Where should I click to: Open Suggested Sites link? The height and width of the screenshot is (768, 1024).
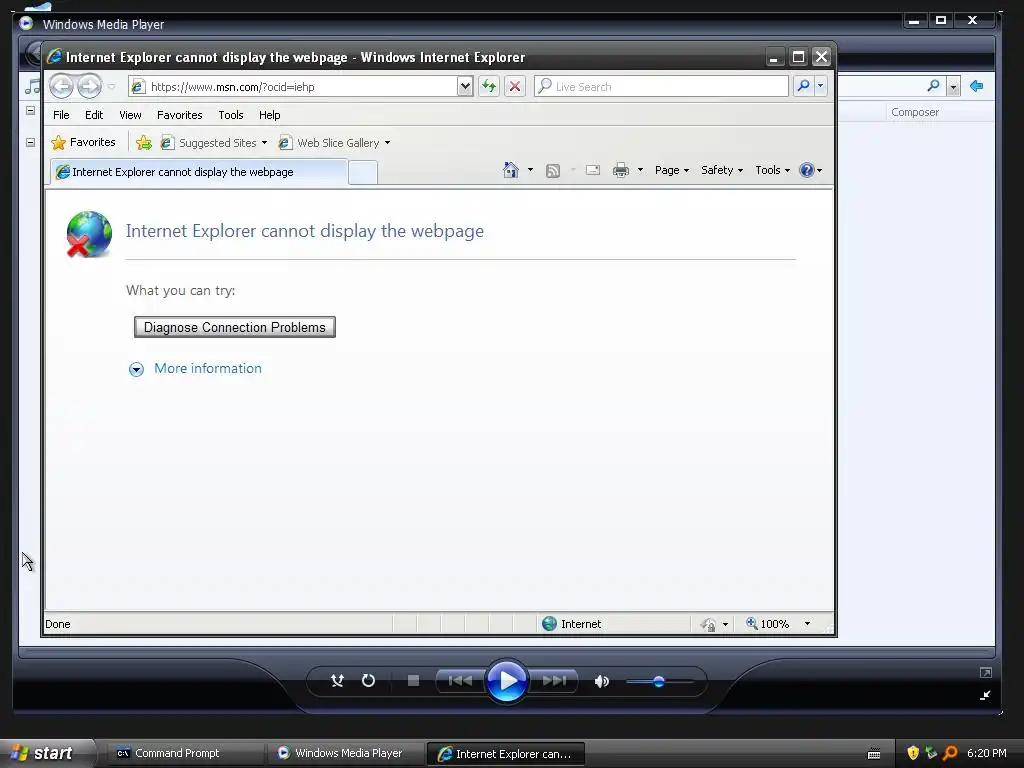(214, 142)
